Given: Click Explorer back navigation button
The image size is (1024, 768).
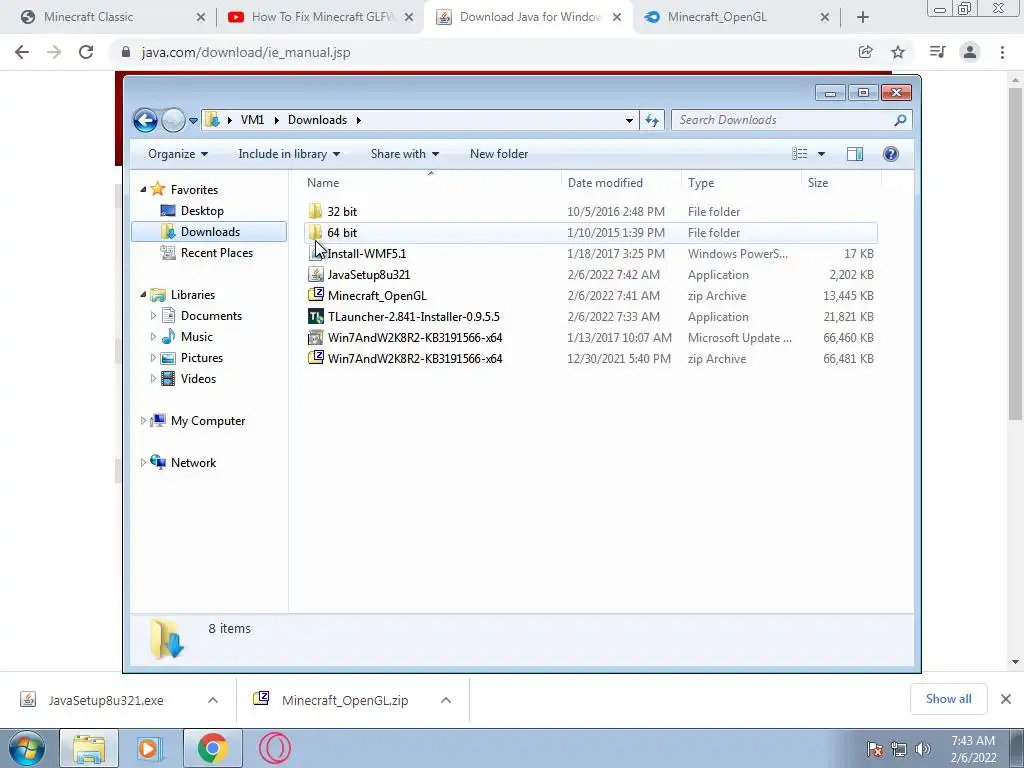Looking at the screenshot, I should coord(145,120).
